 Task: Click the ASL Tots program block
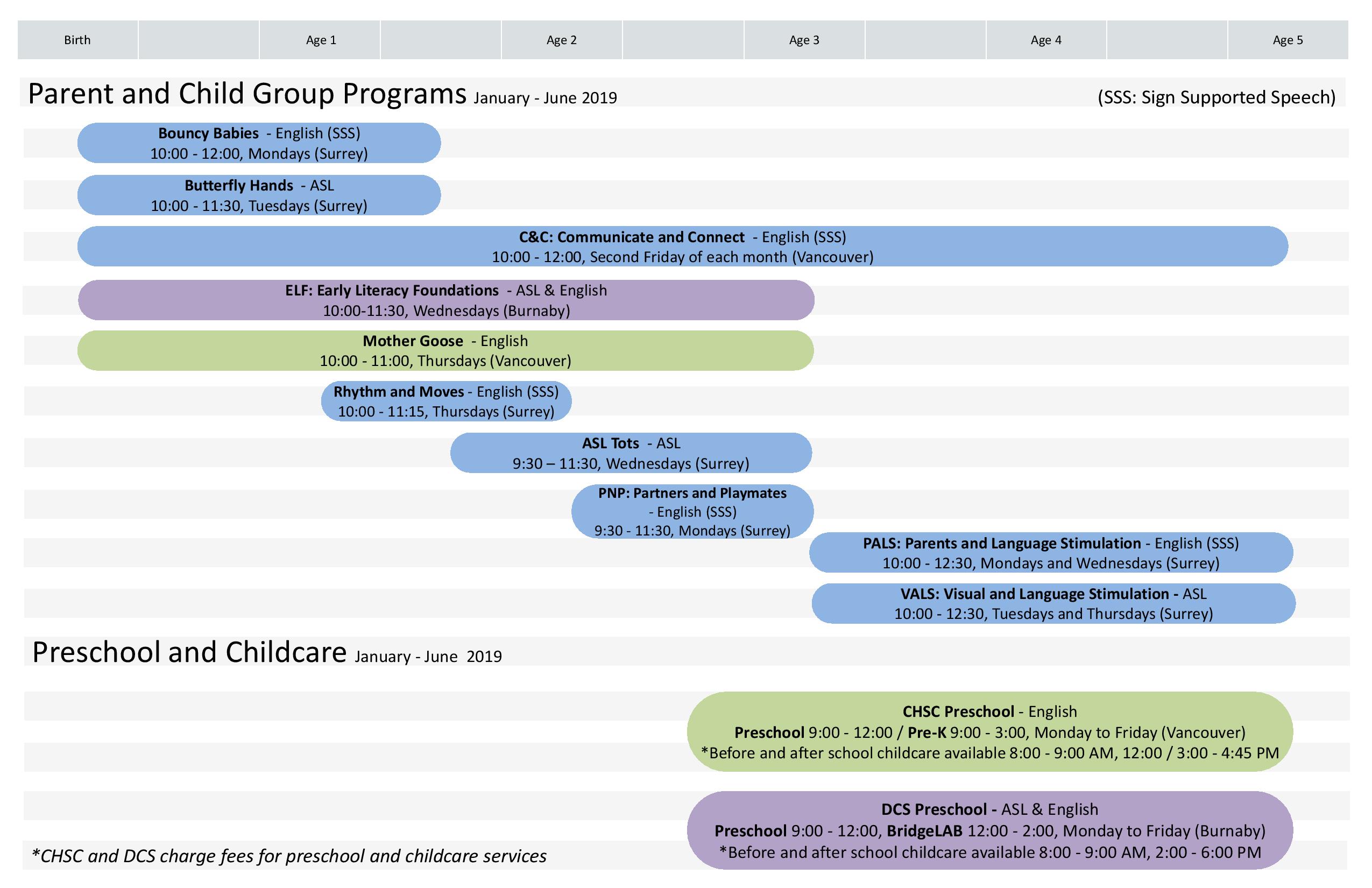pyautogui.click(x=631, y=453)
